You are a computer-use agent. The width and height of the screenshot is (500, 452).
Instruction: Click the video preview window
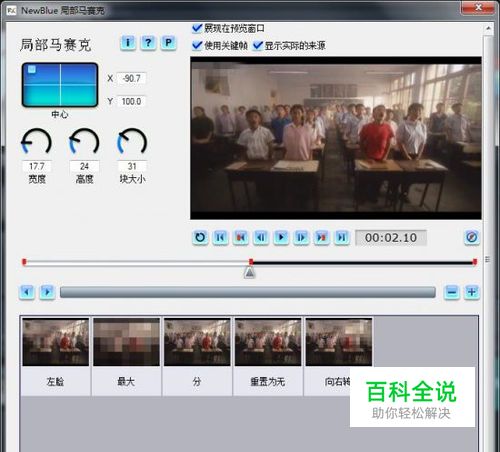point(336,138)
